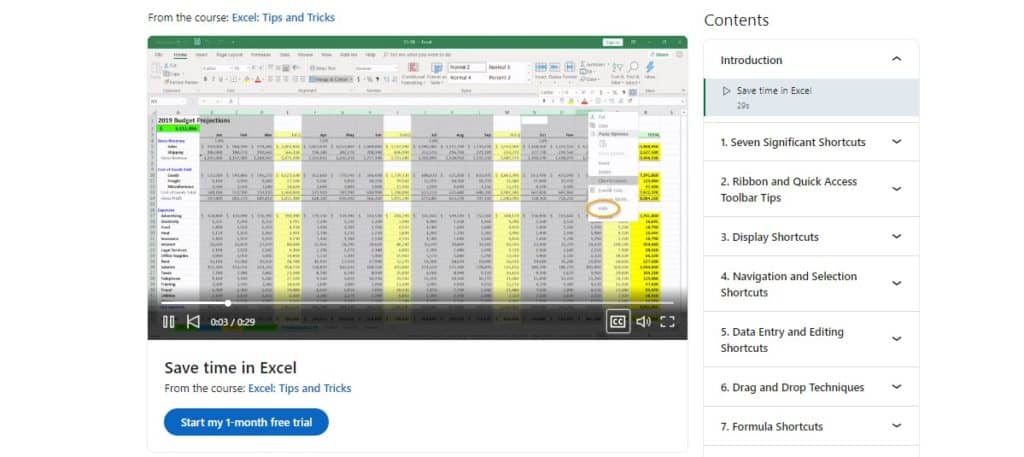Toggle closed captions with CC icon
The image size is (1024, 457).
pyautogui.click(x=618, y=321)
